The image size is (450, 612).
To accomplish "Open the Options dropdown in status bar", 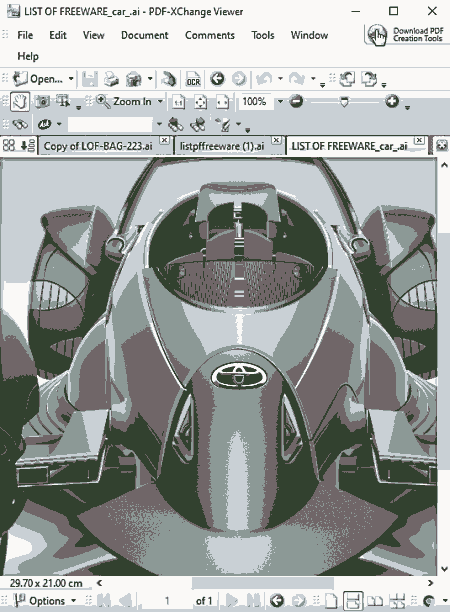I will [73, 600].
